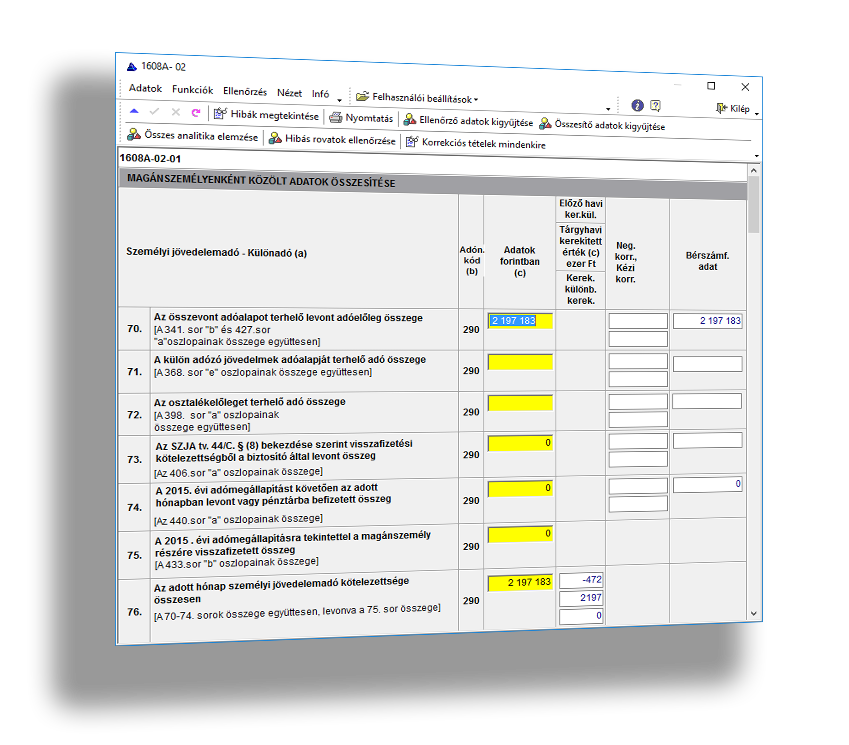849x745 pixels.
Task: Click the Bérszámf. adat field in row 73
Action: click(707, 440)
